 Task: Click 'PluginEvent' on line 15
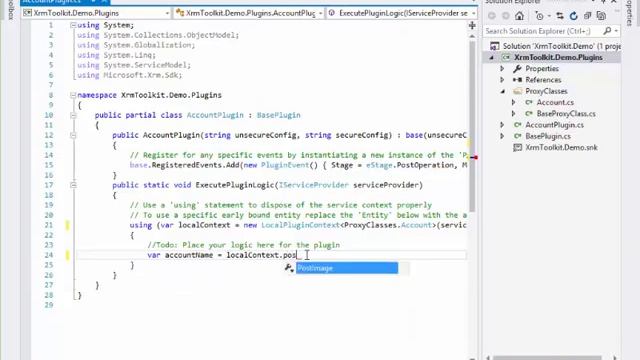click(x=285, y=165)
